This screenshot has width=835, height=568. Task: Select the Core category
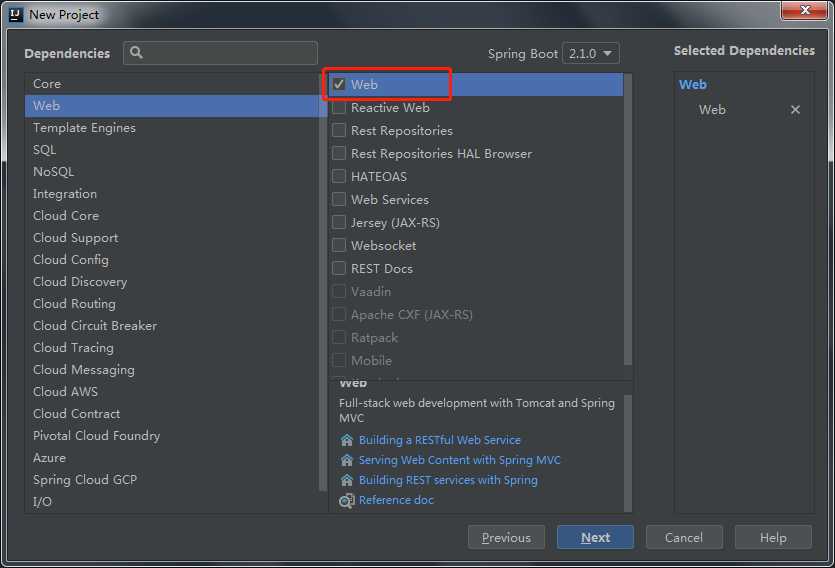pos(172,84)
